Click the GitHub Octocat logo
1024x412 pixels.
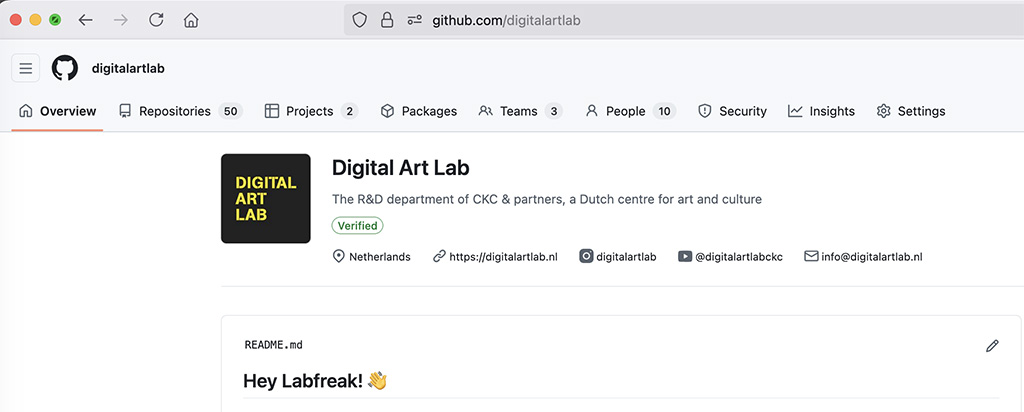65,68
